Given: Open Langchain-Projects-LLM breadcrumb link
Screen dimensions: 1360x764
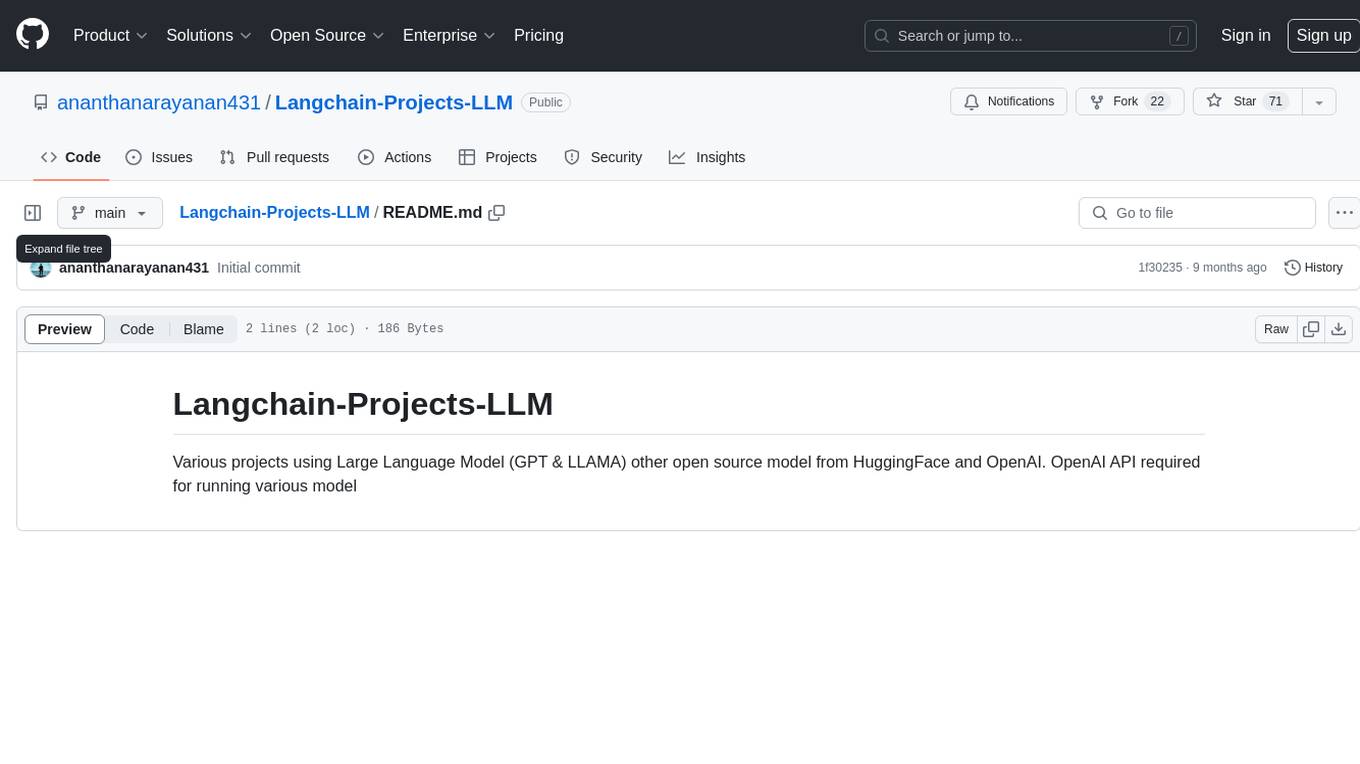Looking at the screenshot, I should (274, 212).
